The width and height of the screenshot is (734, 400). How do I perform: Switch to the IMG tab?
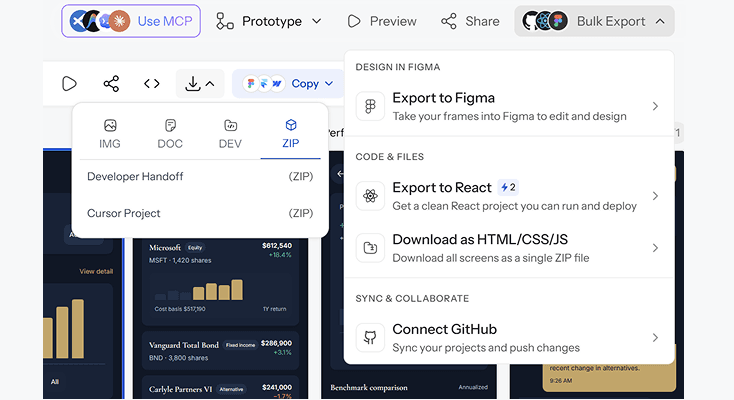[110, 134]
